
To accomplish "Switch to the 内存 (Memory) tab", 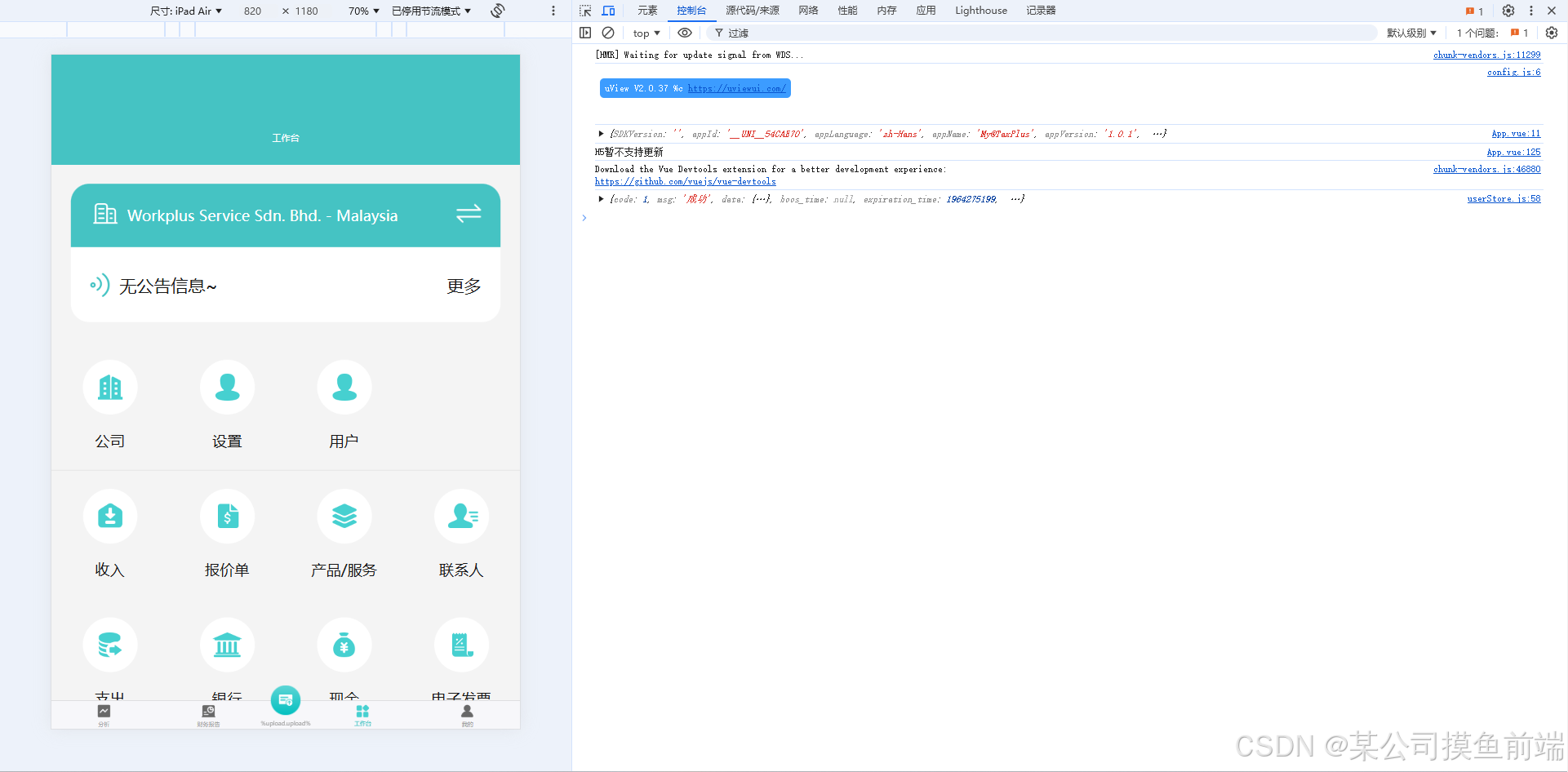I will (x=886, y=11).
